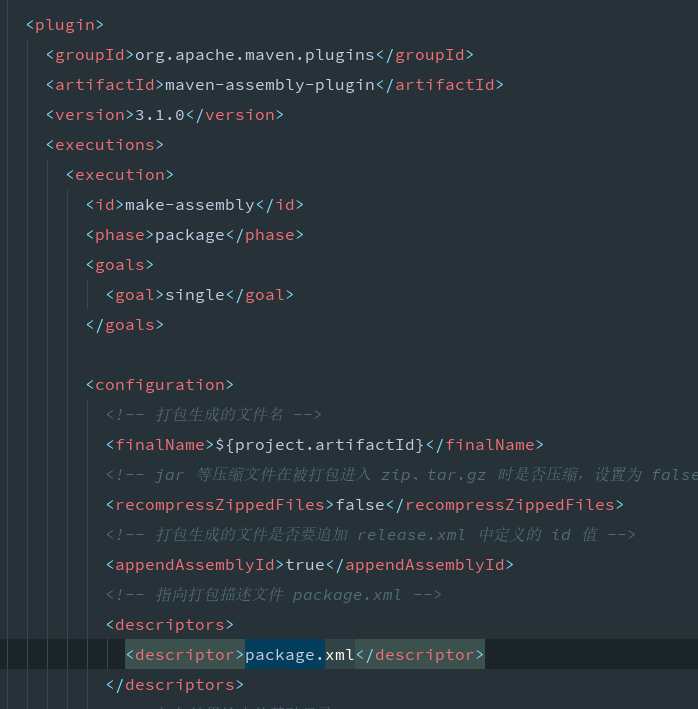Click the executions opening tag
The height and width of the screenshot is (709, 698).
pos(104,145)
